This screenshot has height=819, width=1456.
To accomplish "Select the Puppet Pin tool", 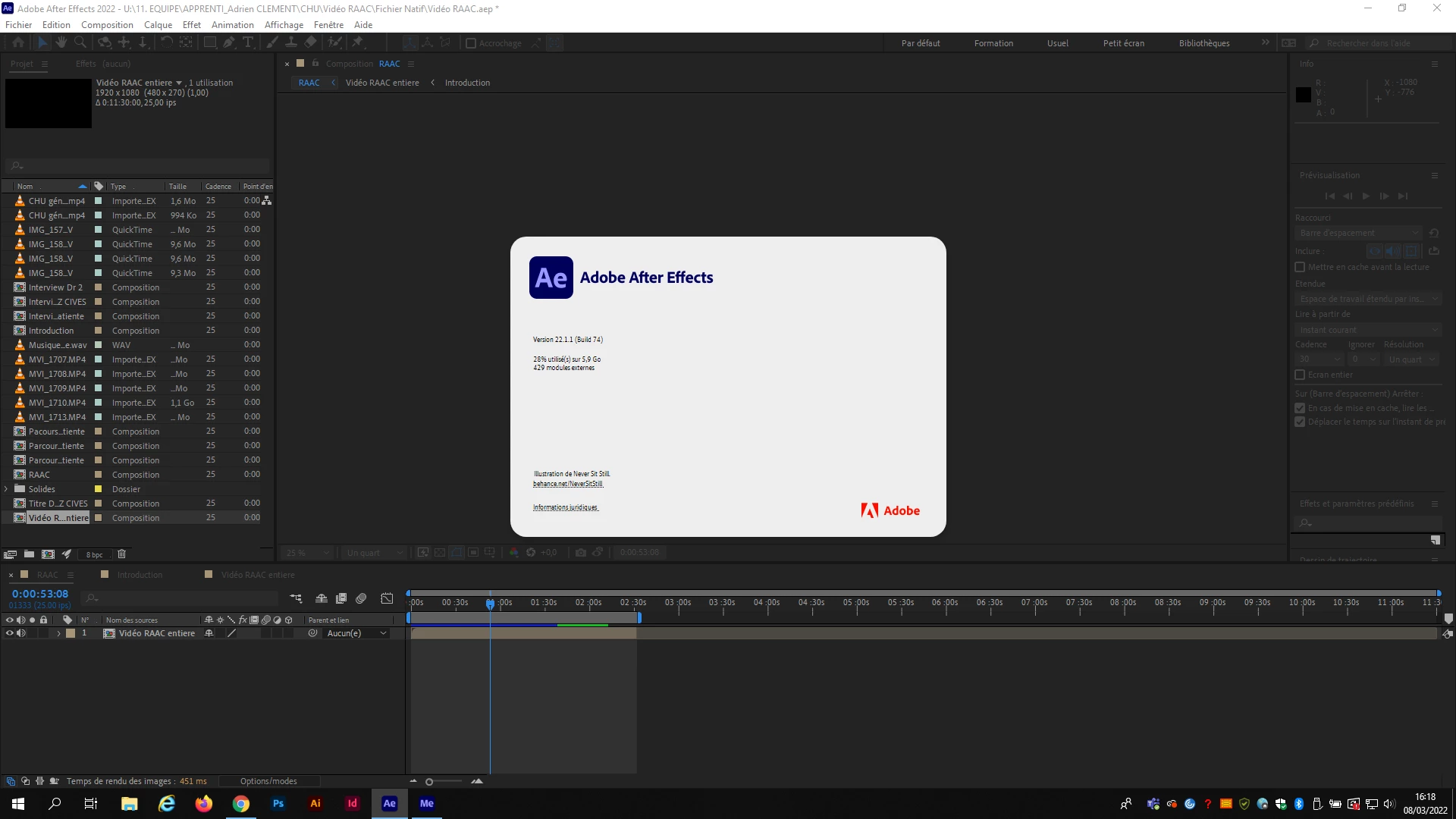I will 358,42.
